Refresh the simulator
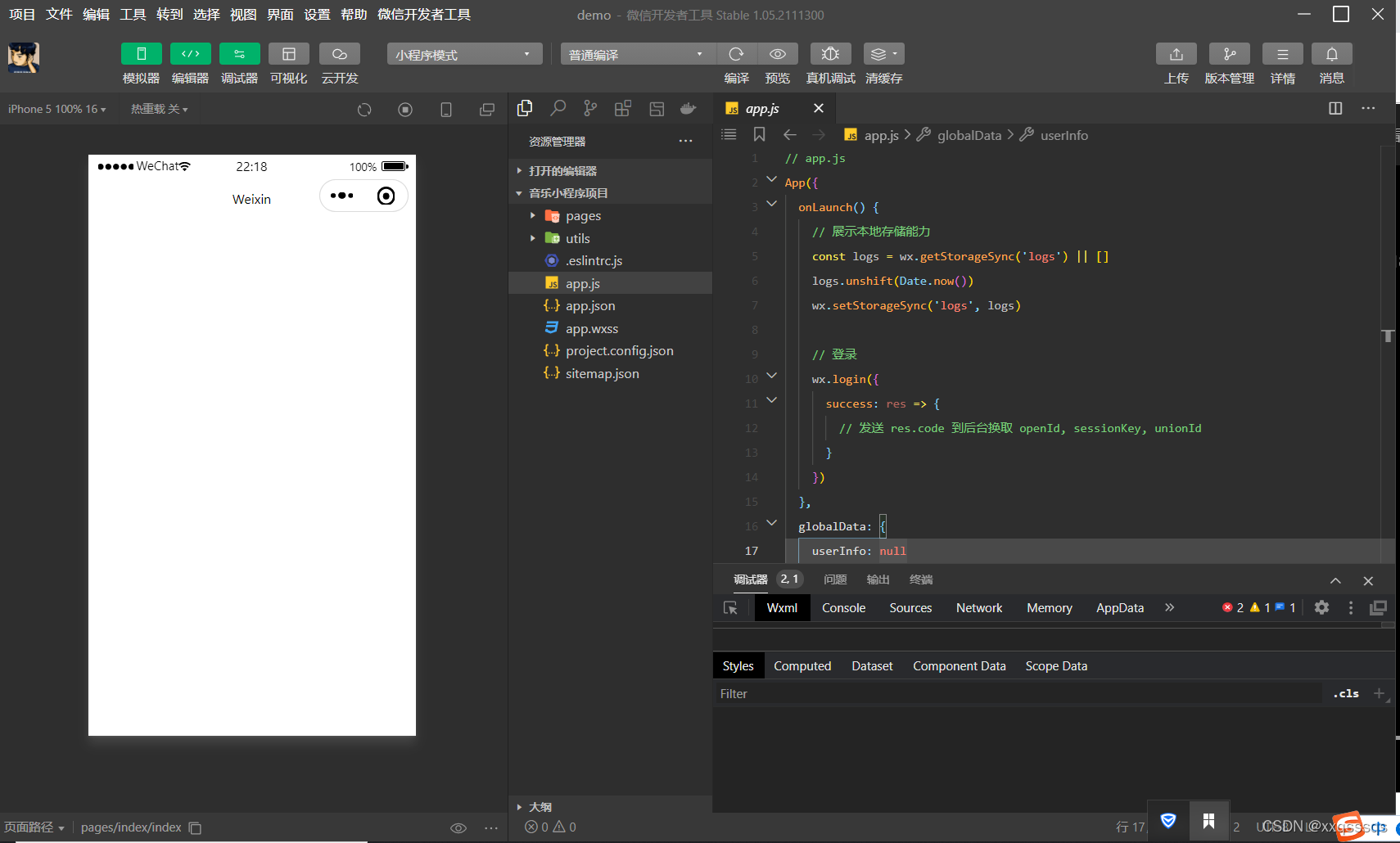Viewport: 1400px width, 843px height. pyautogui.click(x=364, y=110)
